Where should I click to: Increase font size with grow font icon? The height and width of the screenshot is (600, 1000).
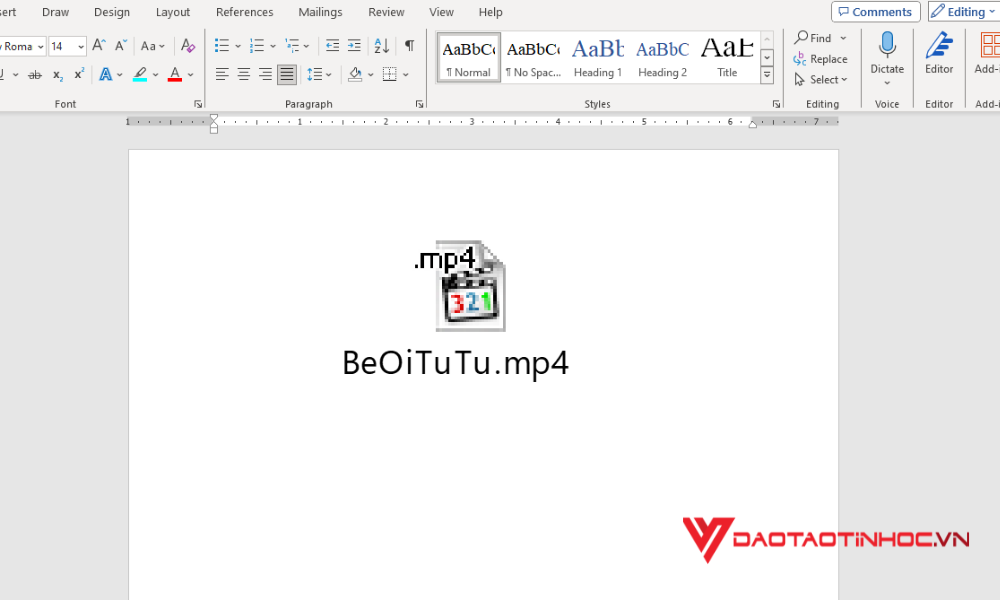click(x=99, y=45)
